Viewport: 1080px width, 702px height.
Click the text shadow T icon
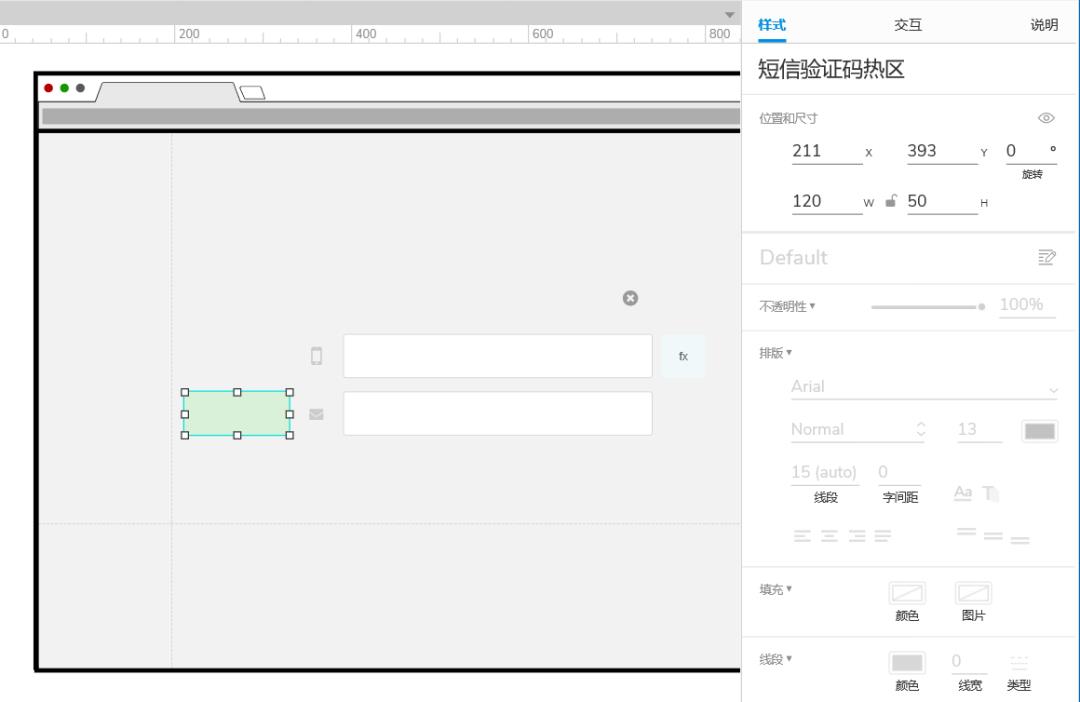[990, 493]
